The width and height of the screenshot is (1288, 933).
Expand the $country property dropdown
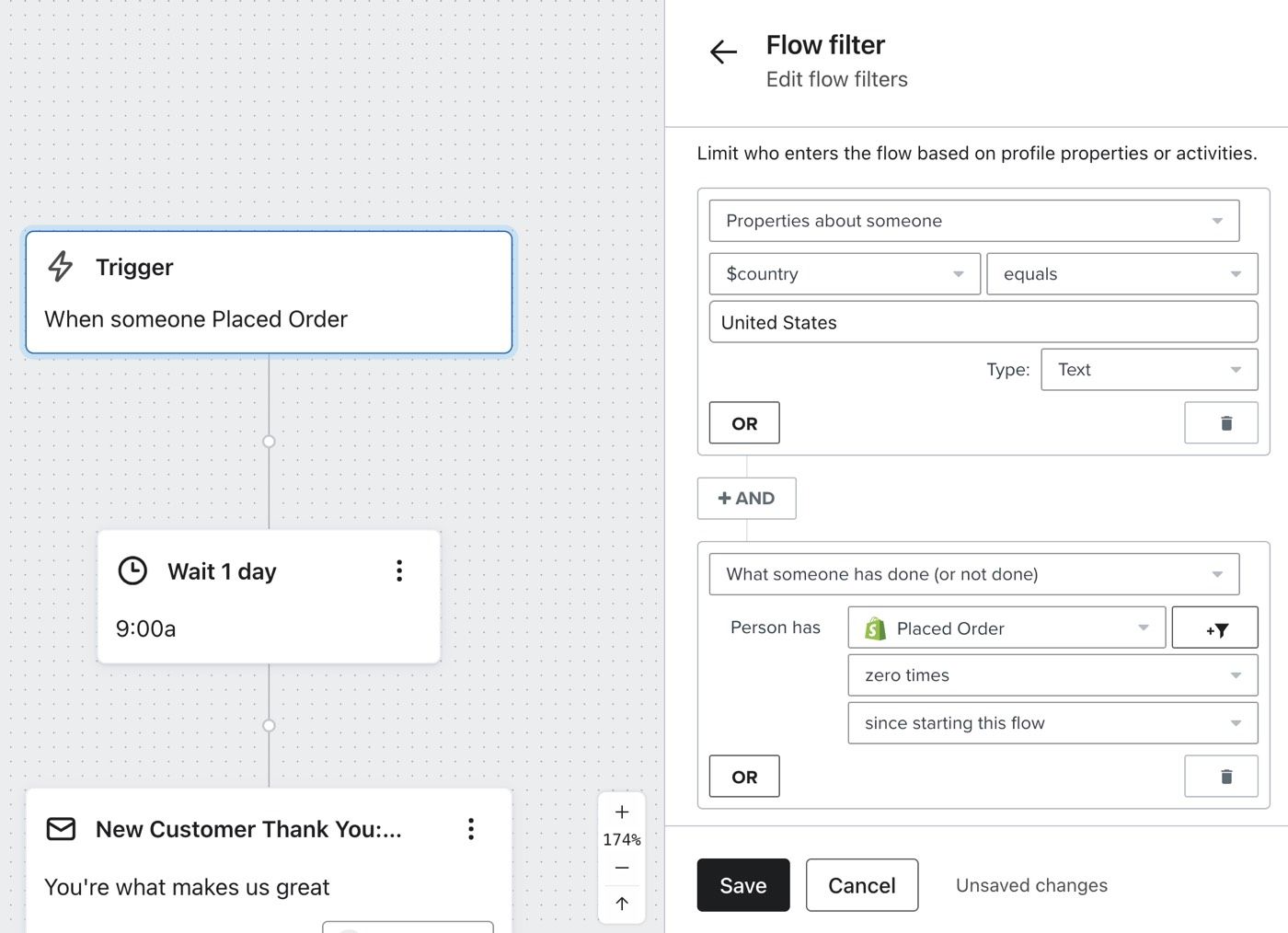click(844, 274)
